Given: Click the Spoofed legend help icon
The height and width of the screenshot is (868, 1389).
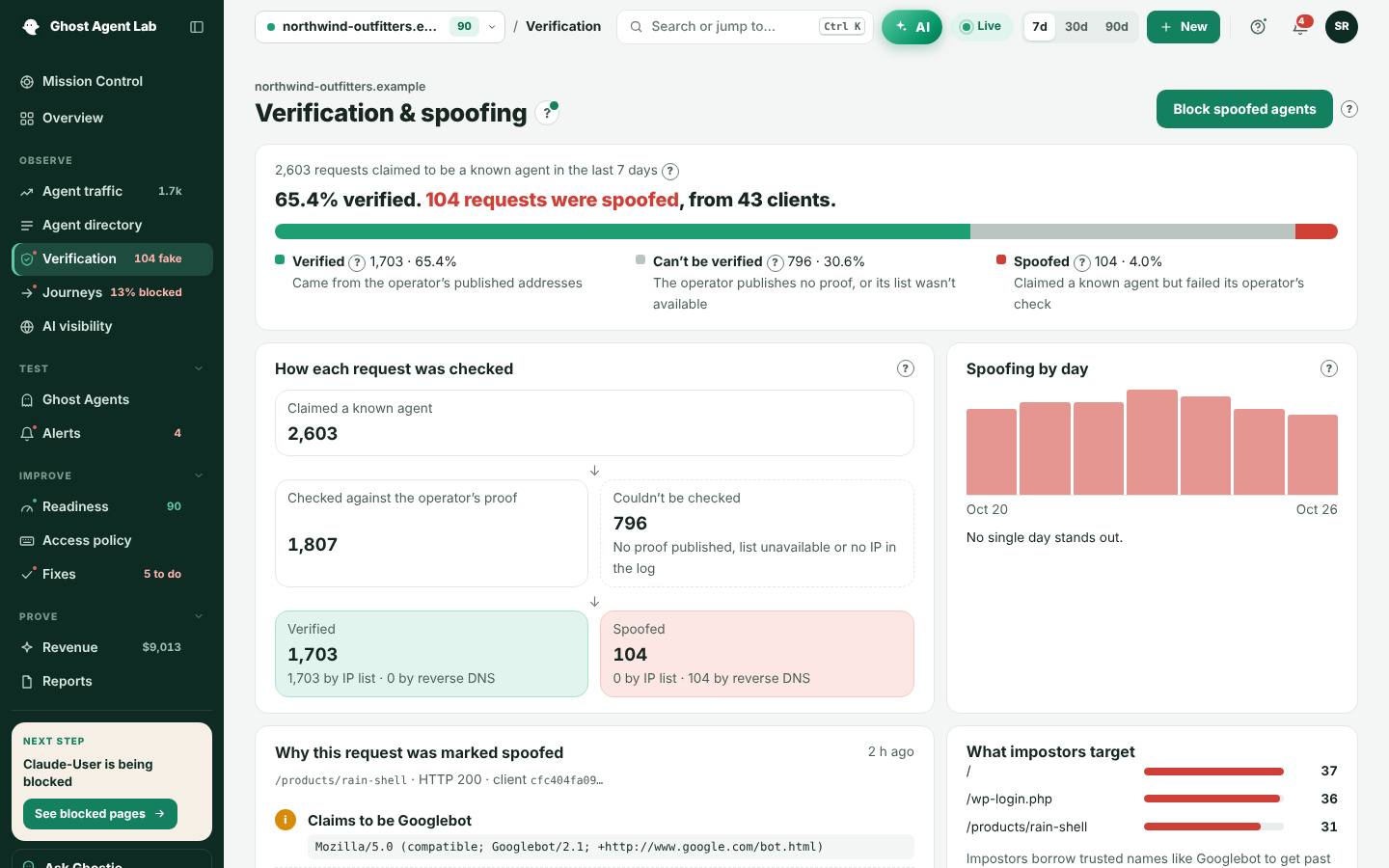Looking at the screenshot, I should (1082, 262).
